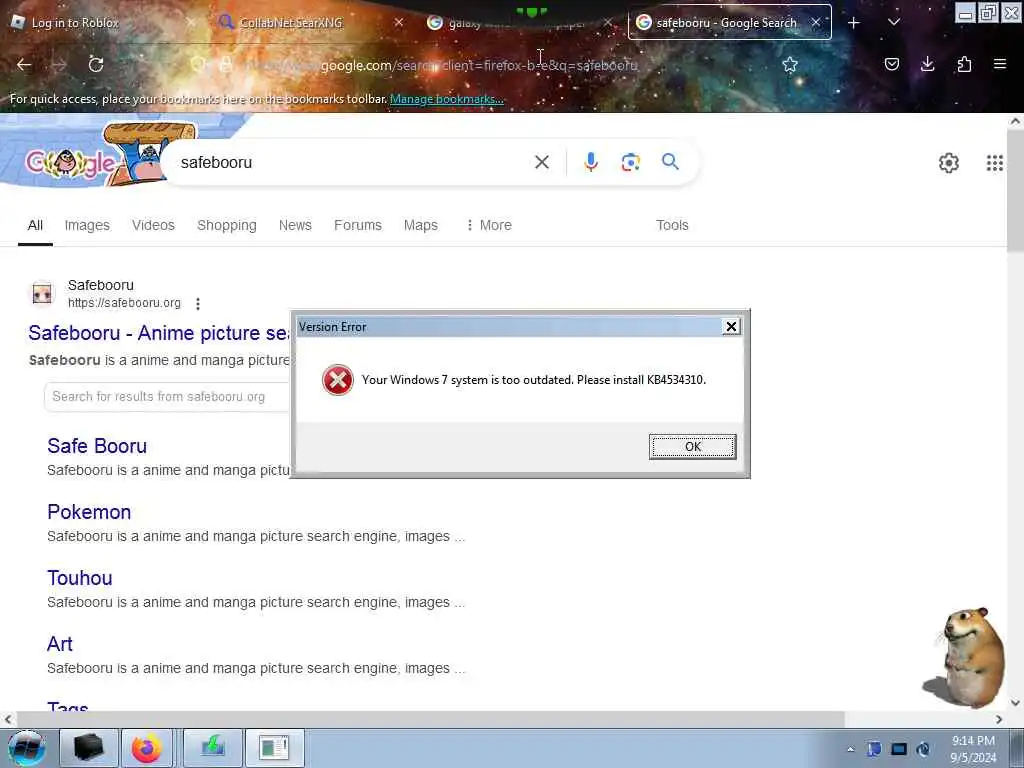Open the document window taskbar icon

coord(274,748)
